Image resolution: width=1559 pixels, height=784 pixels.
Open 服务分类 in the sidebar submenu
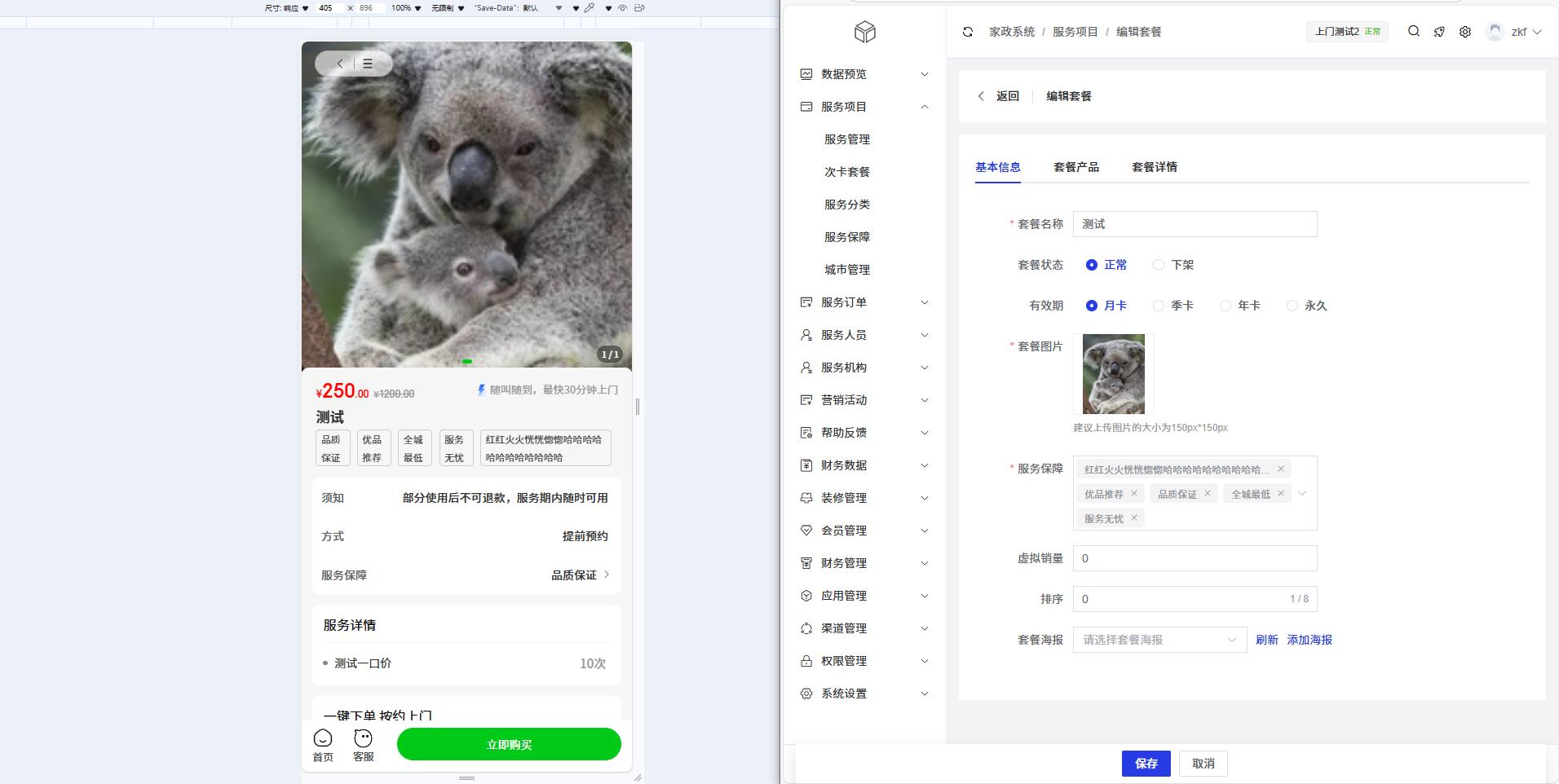click(846, 205)
